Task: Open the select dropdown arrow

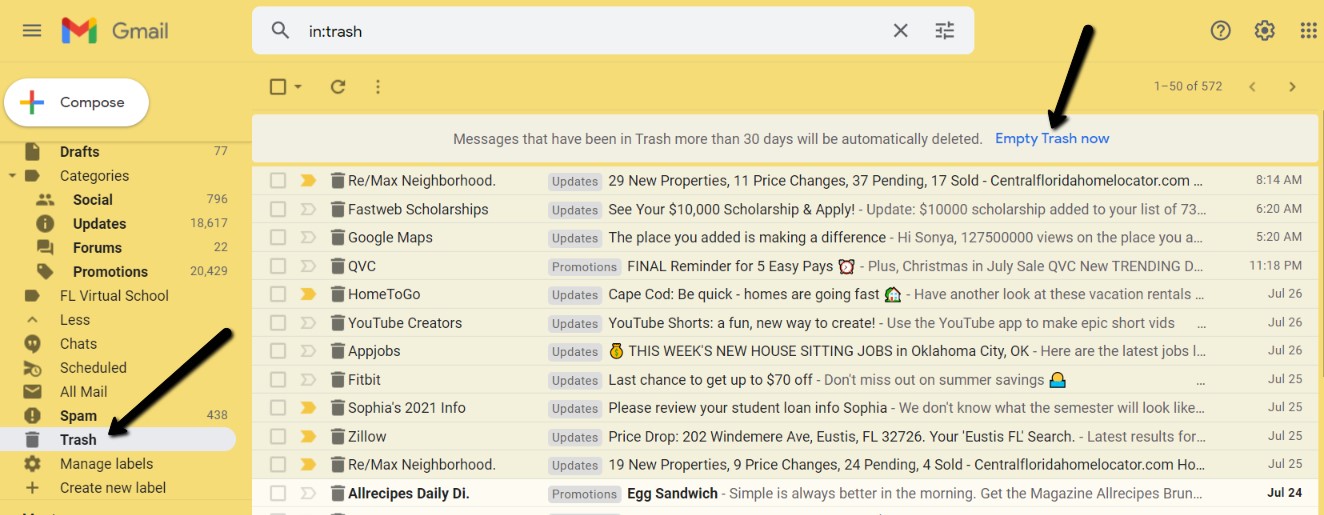Action: tap(298, 87)
